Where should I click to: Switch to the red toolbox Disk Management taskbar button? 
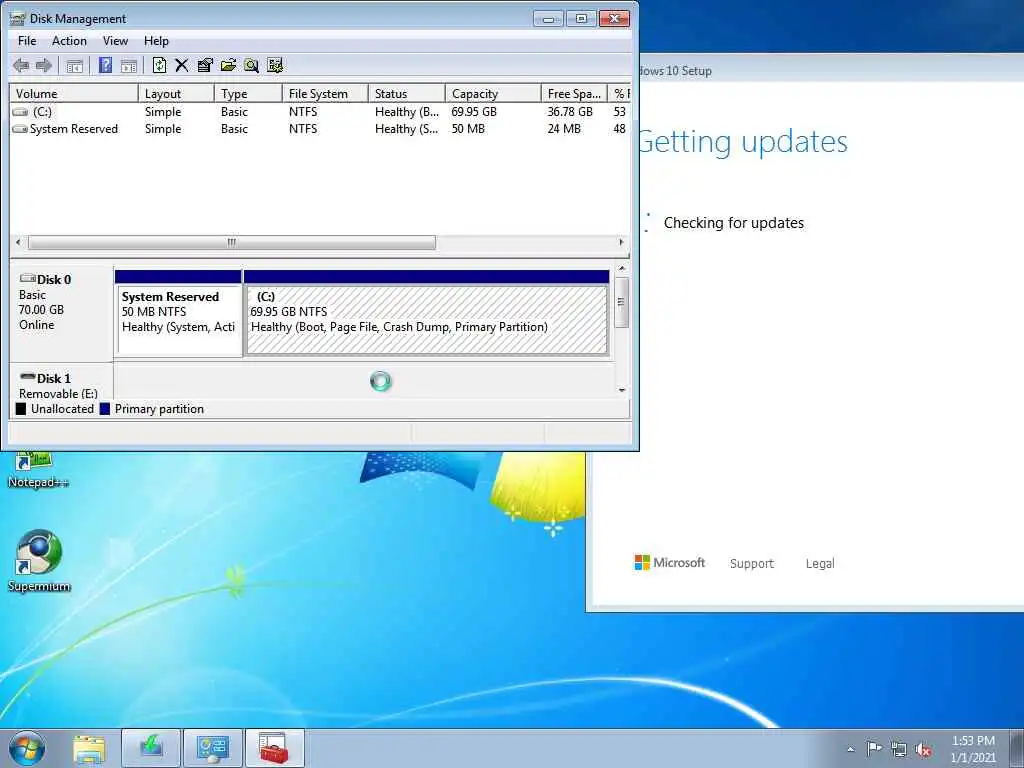[274, 749]
